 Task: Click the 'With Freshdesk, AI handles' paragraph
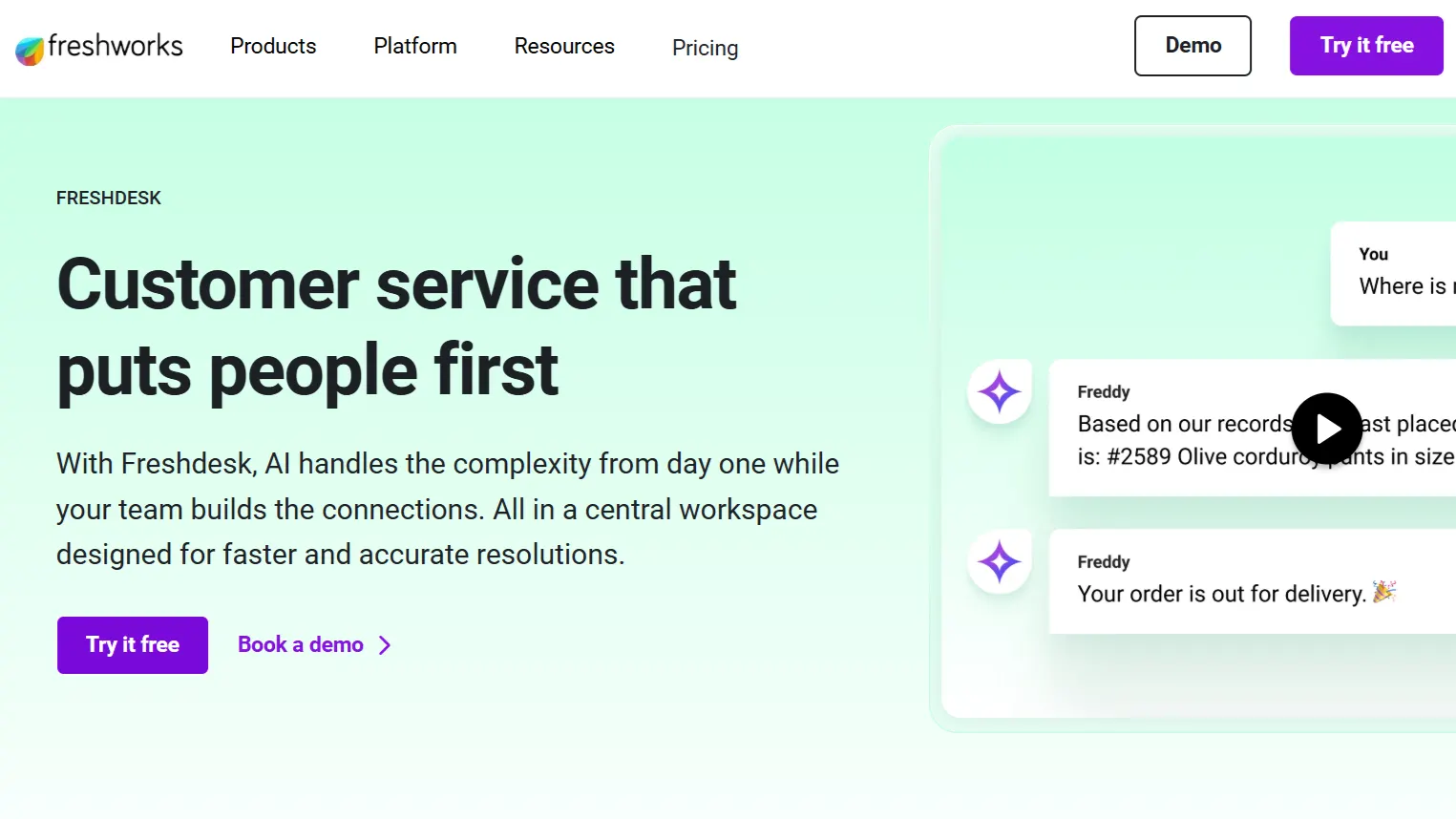[x=448, y=509]
